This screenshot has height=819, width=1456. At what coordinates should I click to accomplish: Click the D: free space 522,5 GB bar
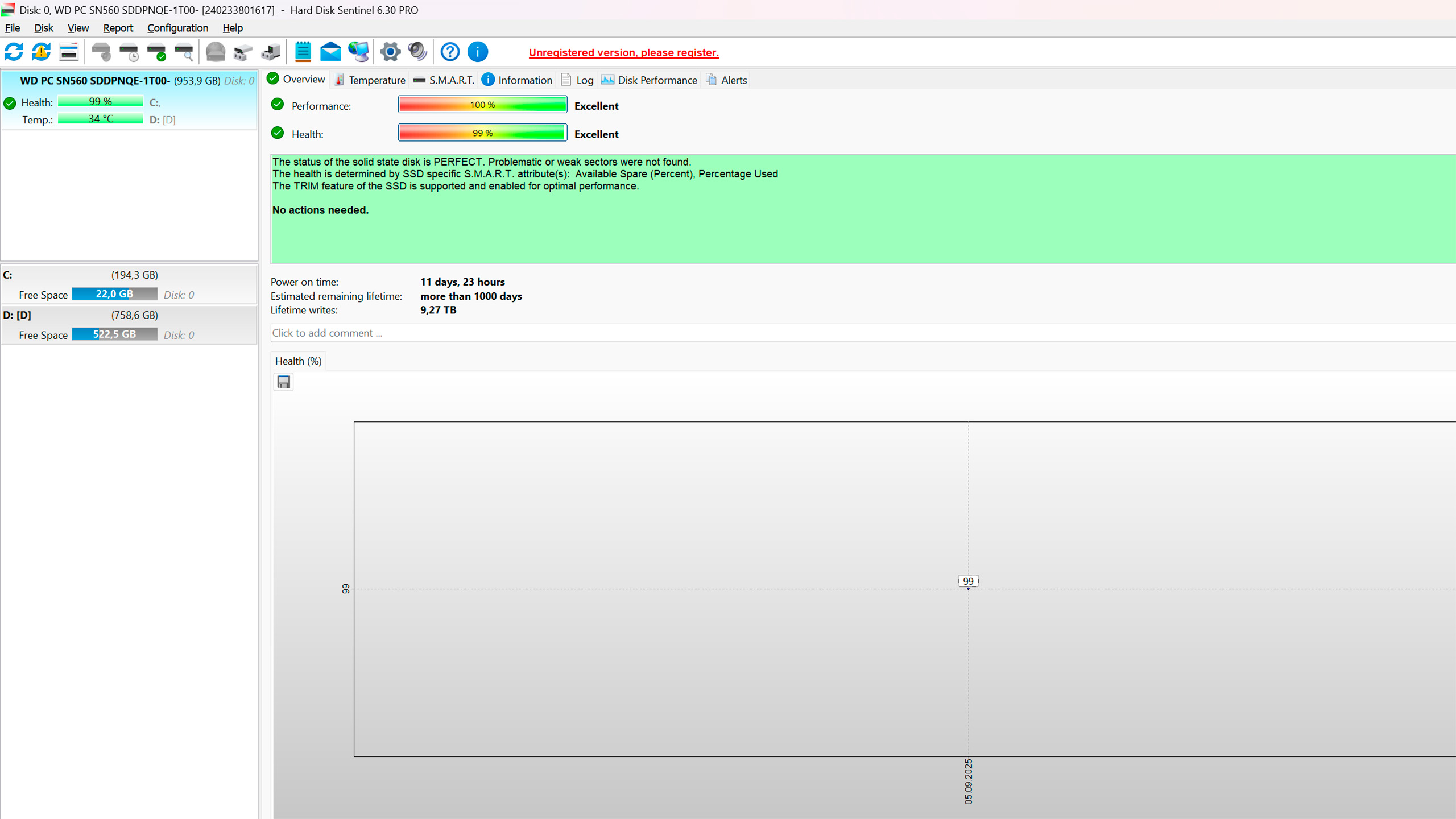pyautogui.click(x=114, y=334)
